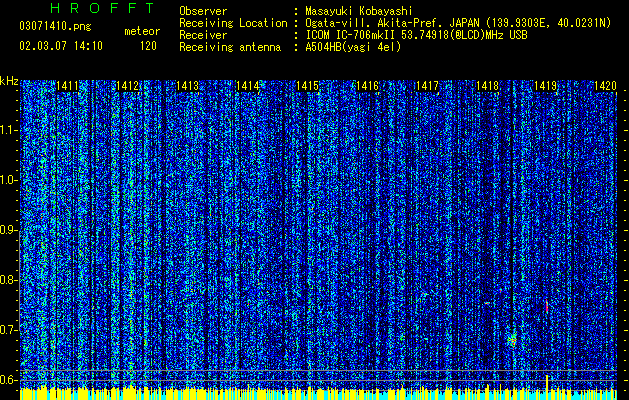Click the HROFFT title text

pyautogui.click(x=102, y=8)
